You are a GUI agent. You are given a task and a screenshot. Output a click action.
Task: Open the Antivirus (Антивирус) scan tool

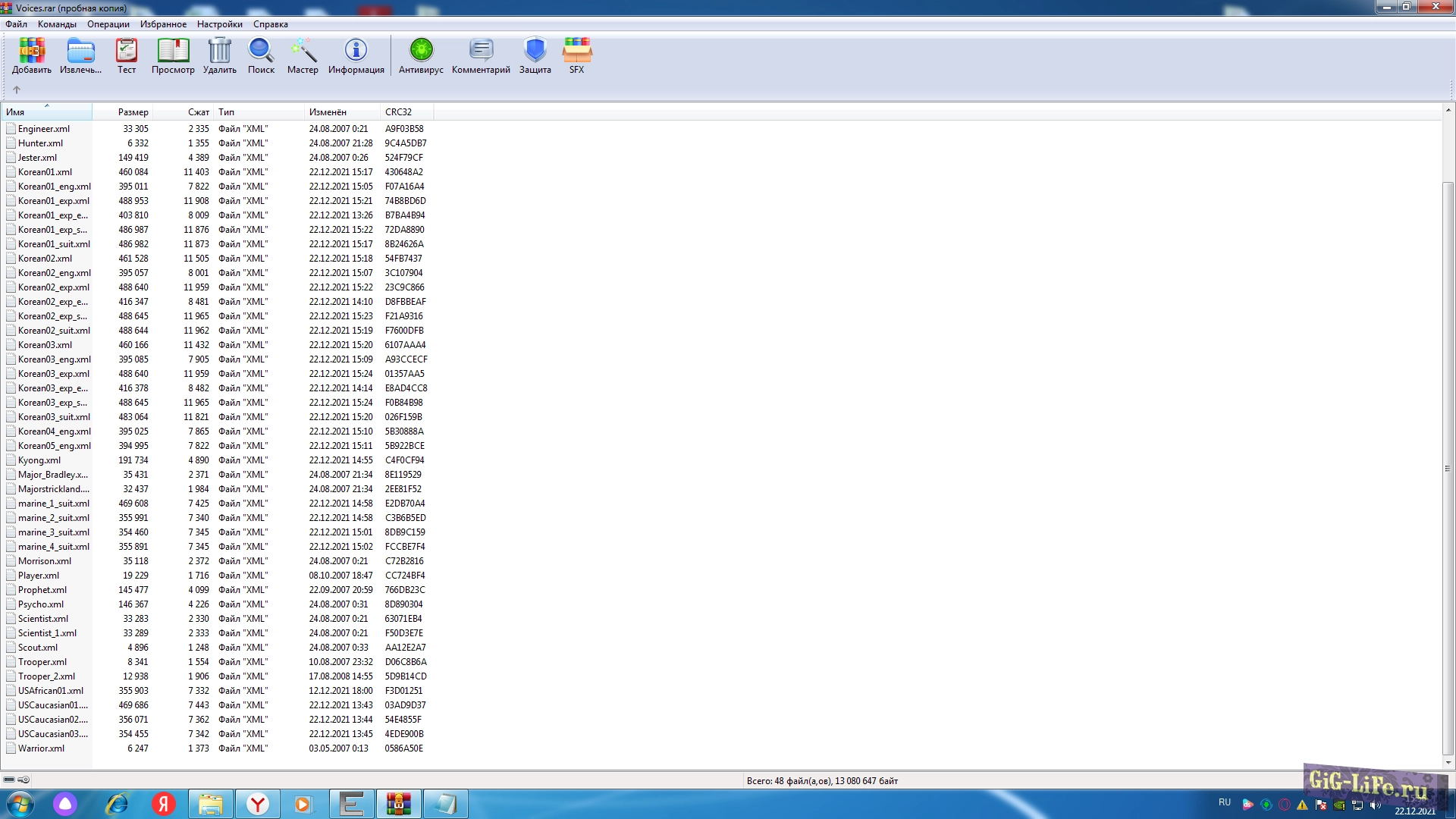click(421, 56)
